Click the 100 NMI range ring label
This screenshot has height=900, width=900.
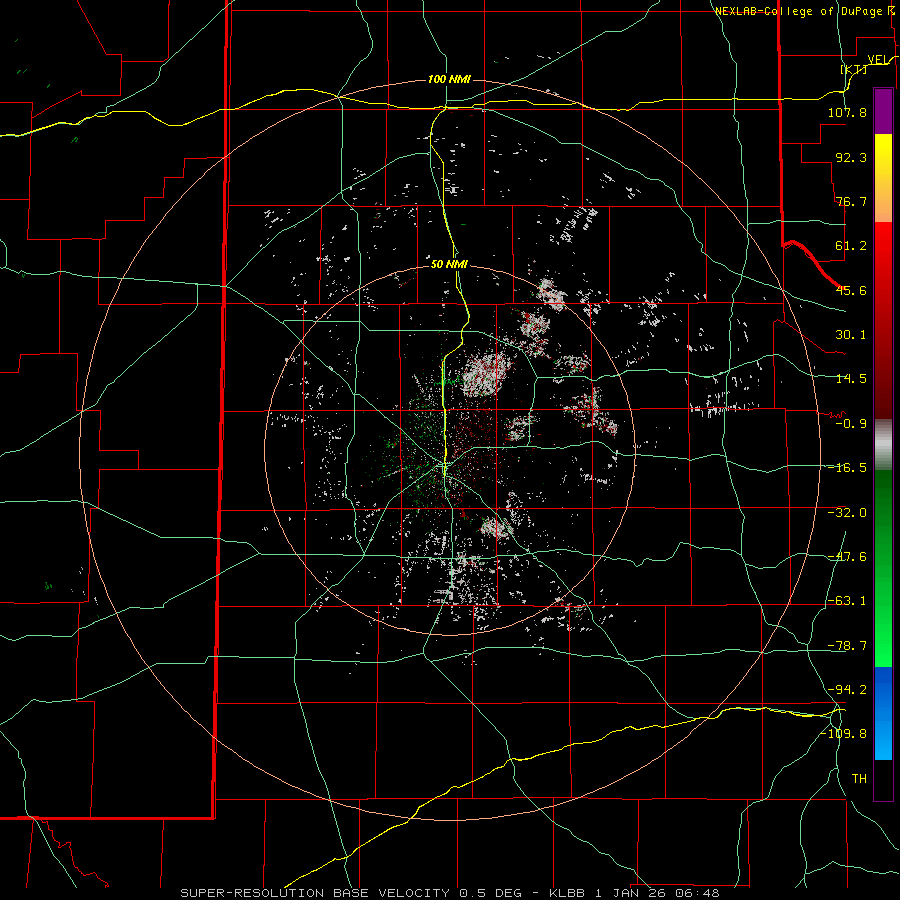click(x=449, y=79)
